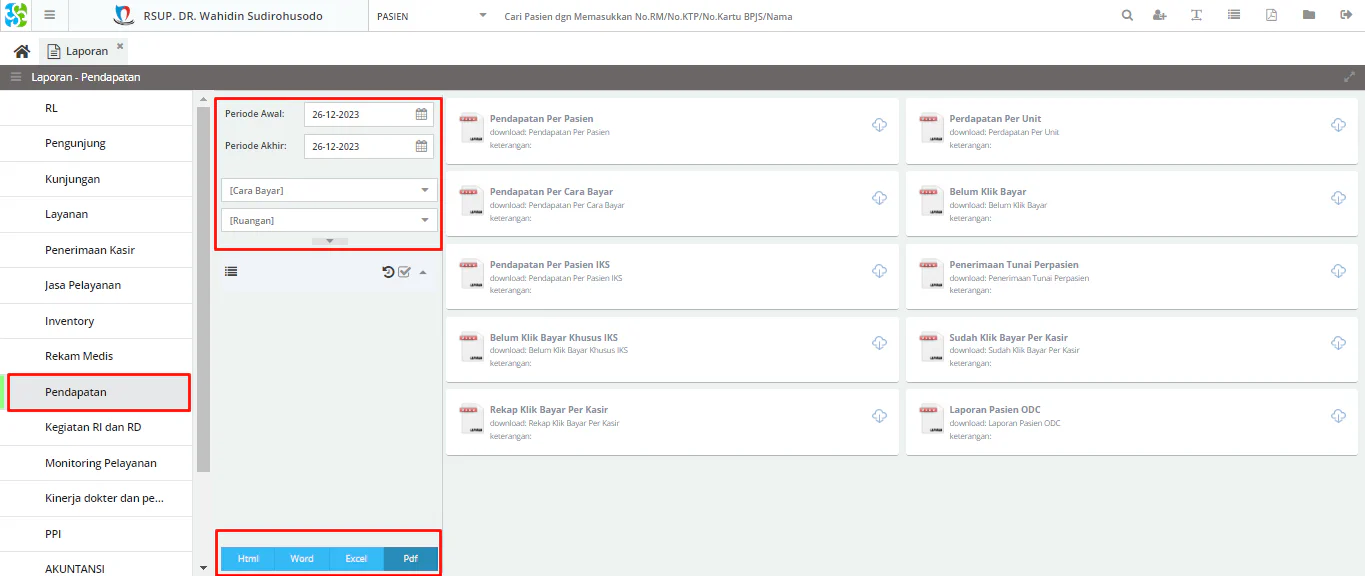This screenshot has width=1365, height=576.
Task: Open PPI in the sidebar
Action: coord(95,534)
